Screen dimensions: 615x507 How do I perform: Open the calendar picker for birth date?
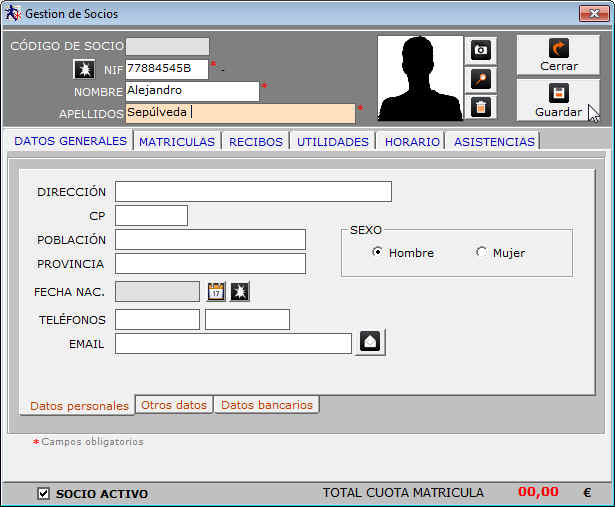tap(216, 291)
